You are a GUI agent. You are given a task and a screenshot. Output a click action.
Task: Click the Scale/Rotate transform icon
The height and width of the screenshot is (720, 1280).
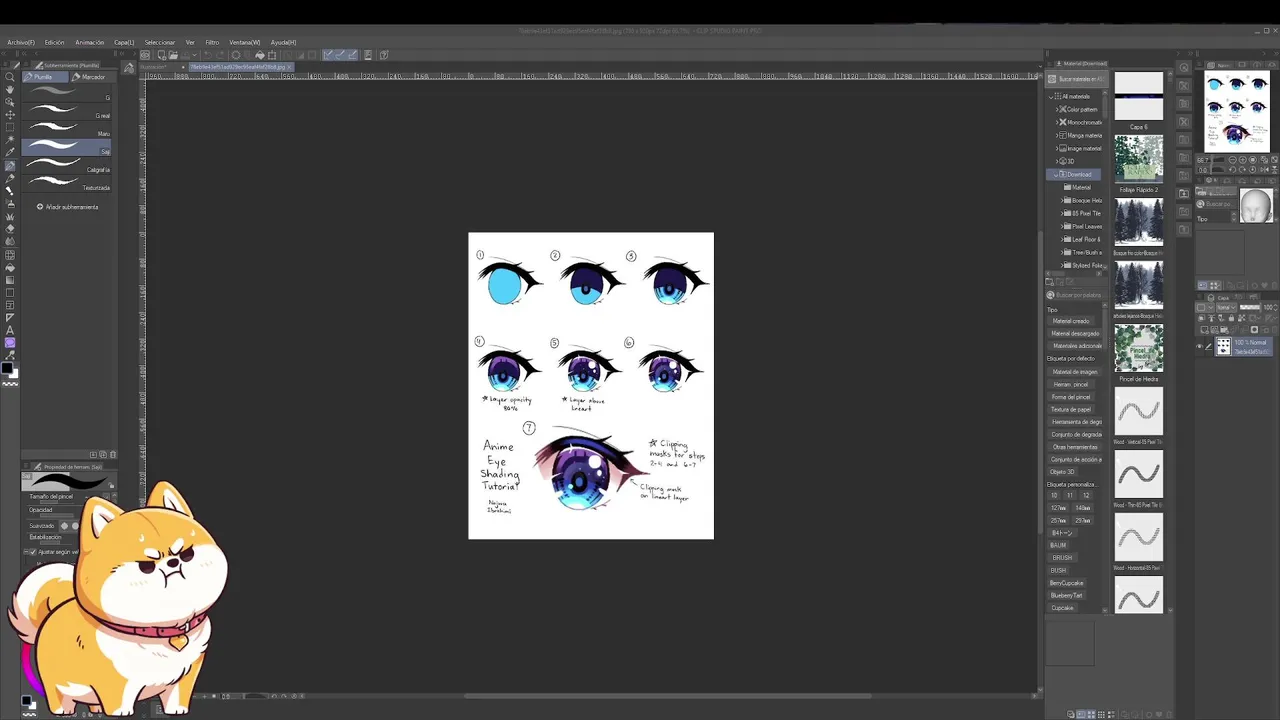272,55
